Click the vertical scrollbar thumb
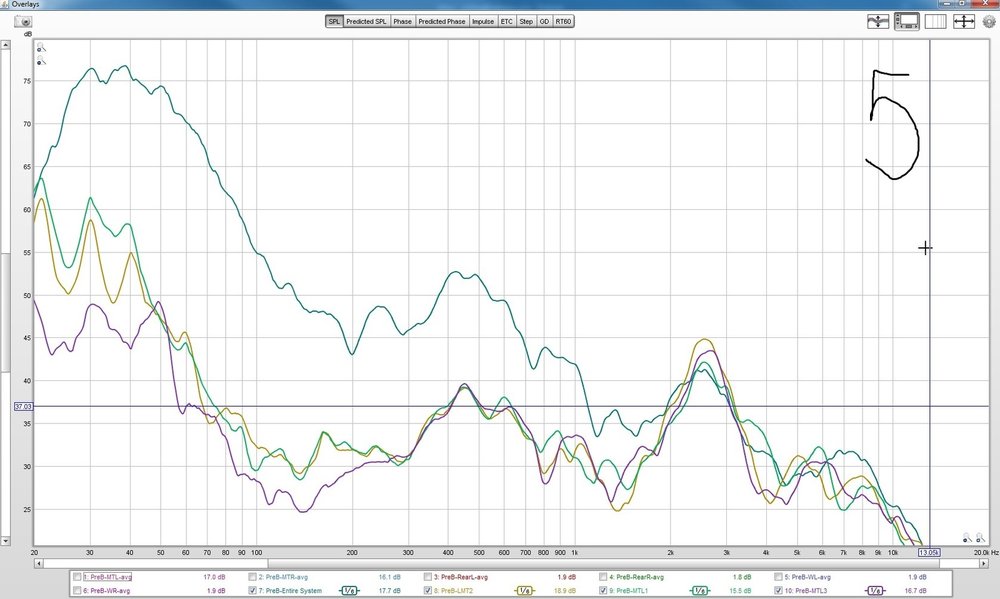The width and height of the screenshot is (1000, 599). tap(5, 311)
